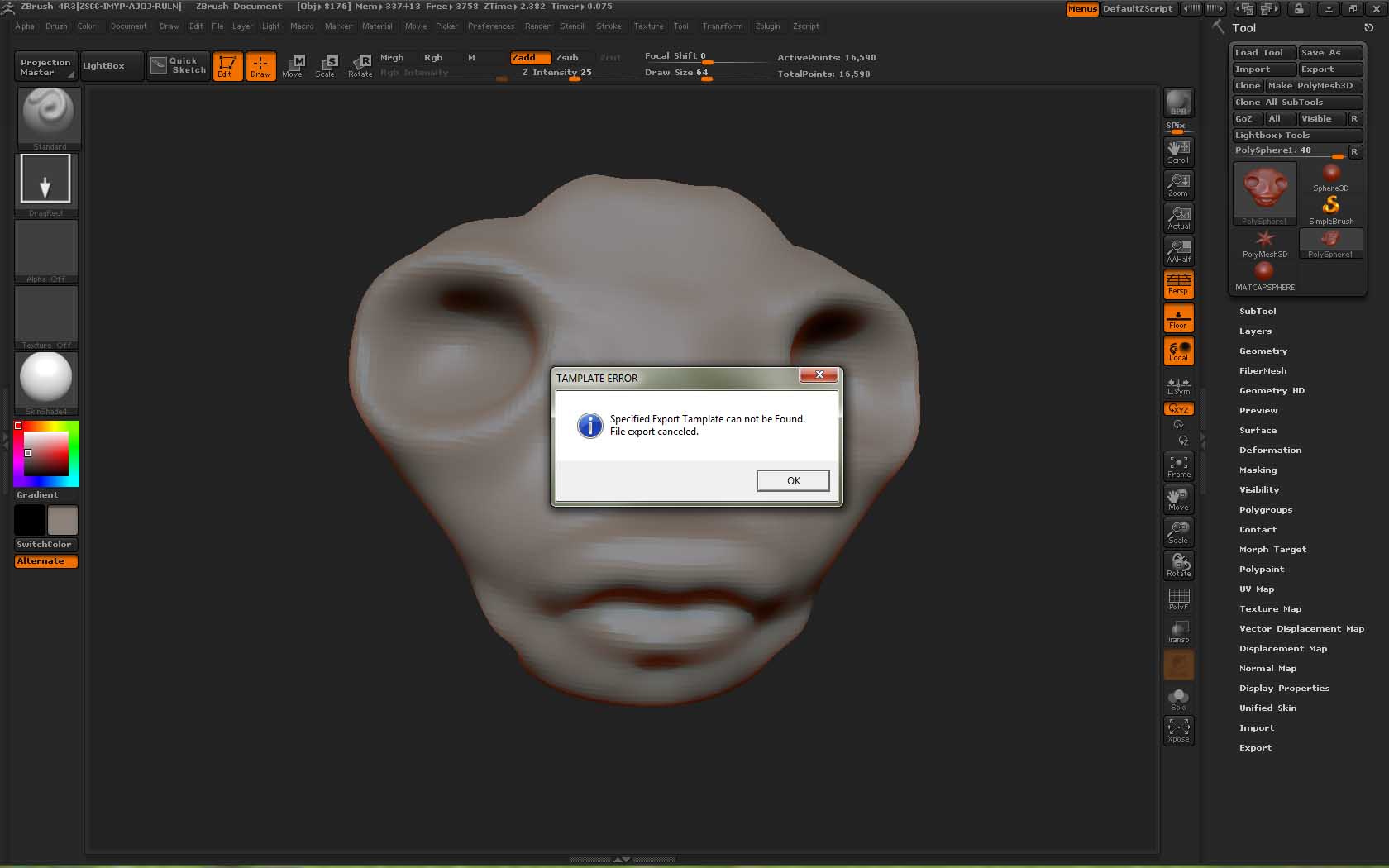
Task: Select the black secondary color swatch
Action: click(30, 521)
